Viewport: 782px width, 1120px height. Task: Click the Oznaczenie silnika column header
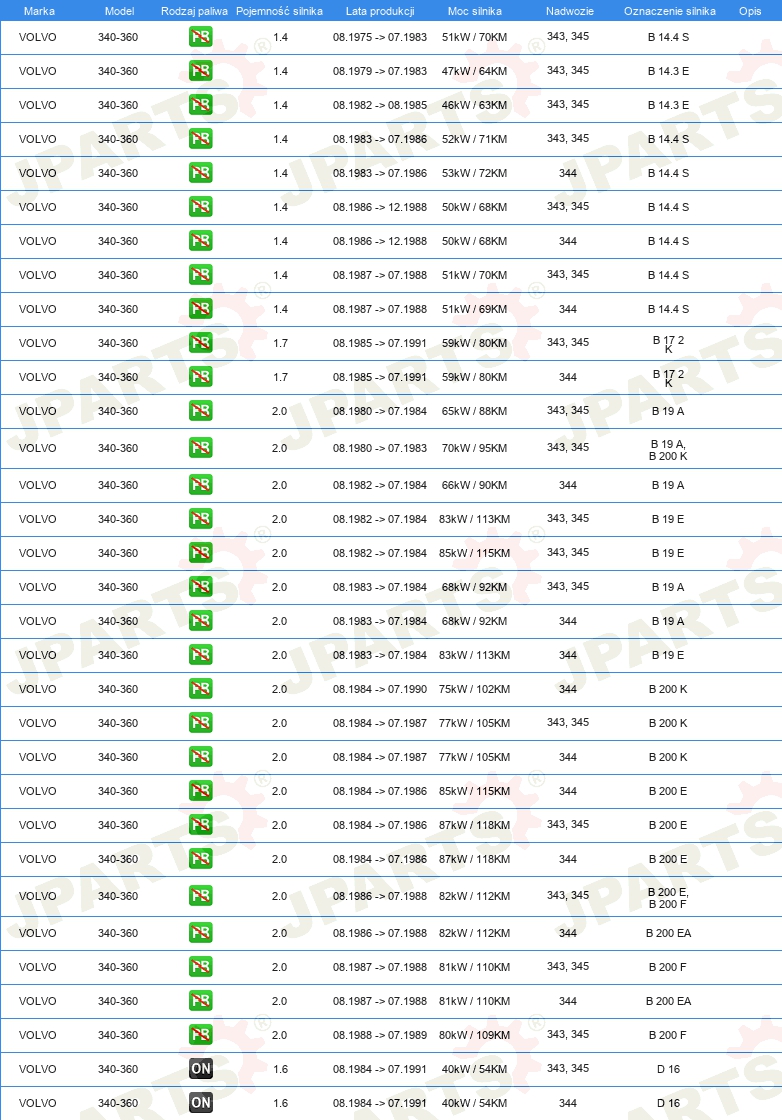670,11
